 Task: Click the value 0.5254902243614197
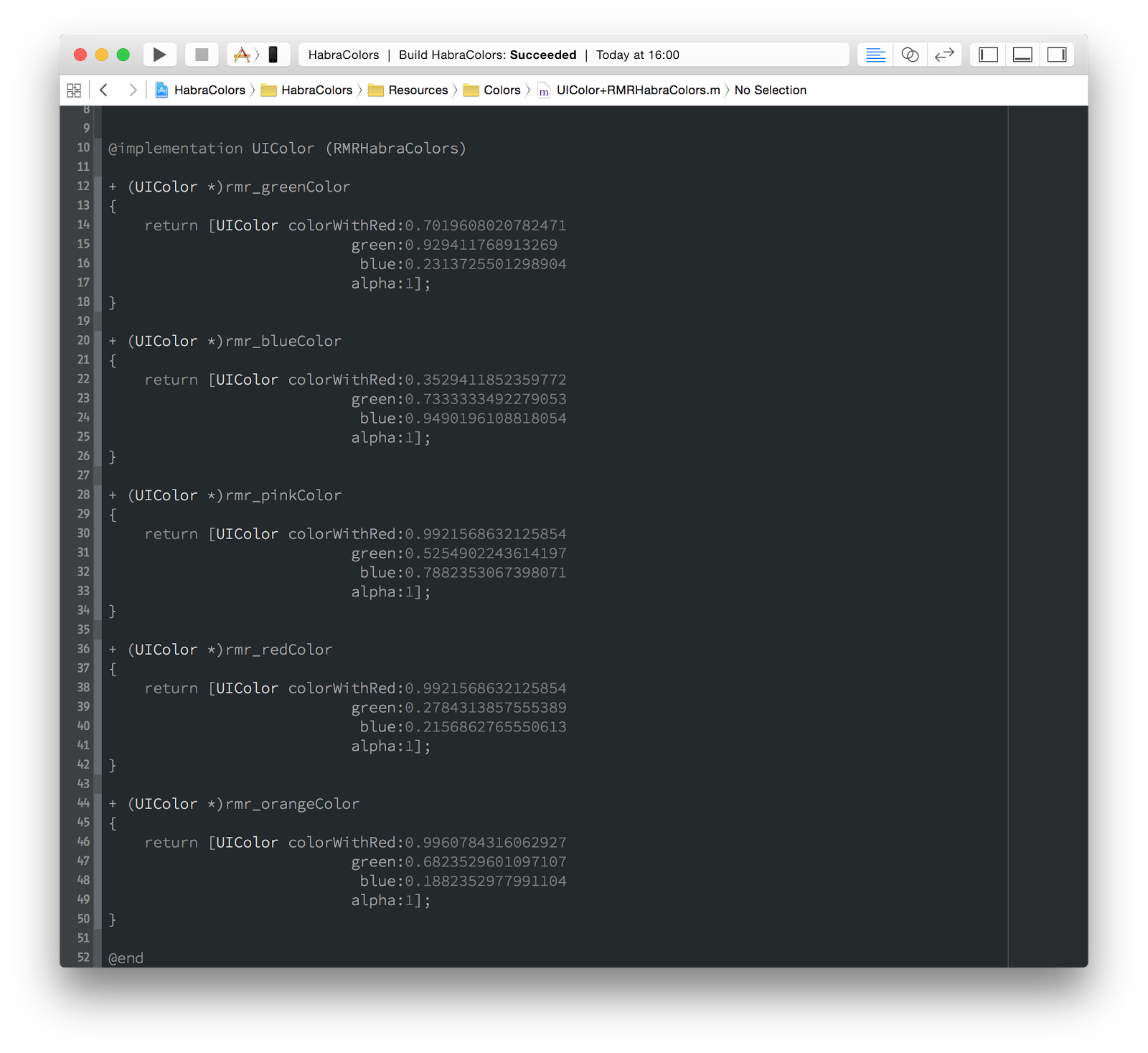coord(486,553)
